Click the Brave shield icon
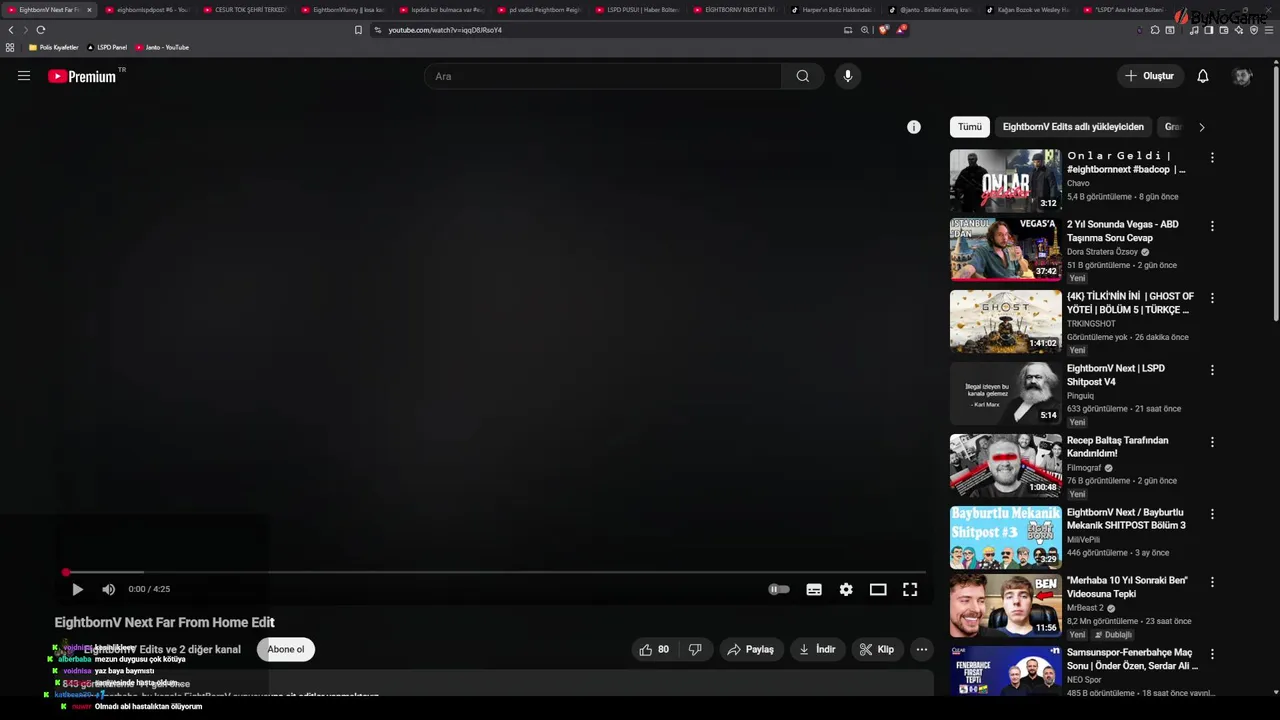 pos(883,30)
